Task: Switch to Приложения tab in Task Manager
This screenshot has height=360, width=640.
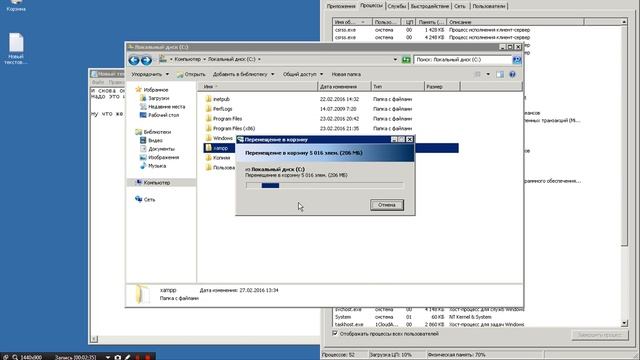Action: [x=341, y=6]
